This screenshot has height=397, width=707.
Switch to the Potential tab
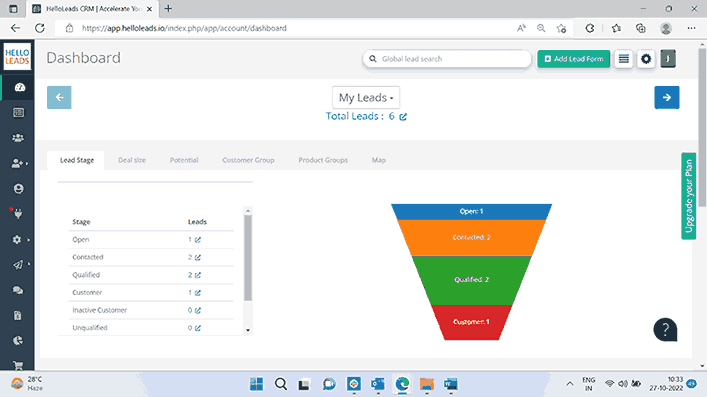[184, 160]
